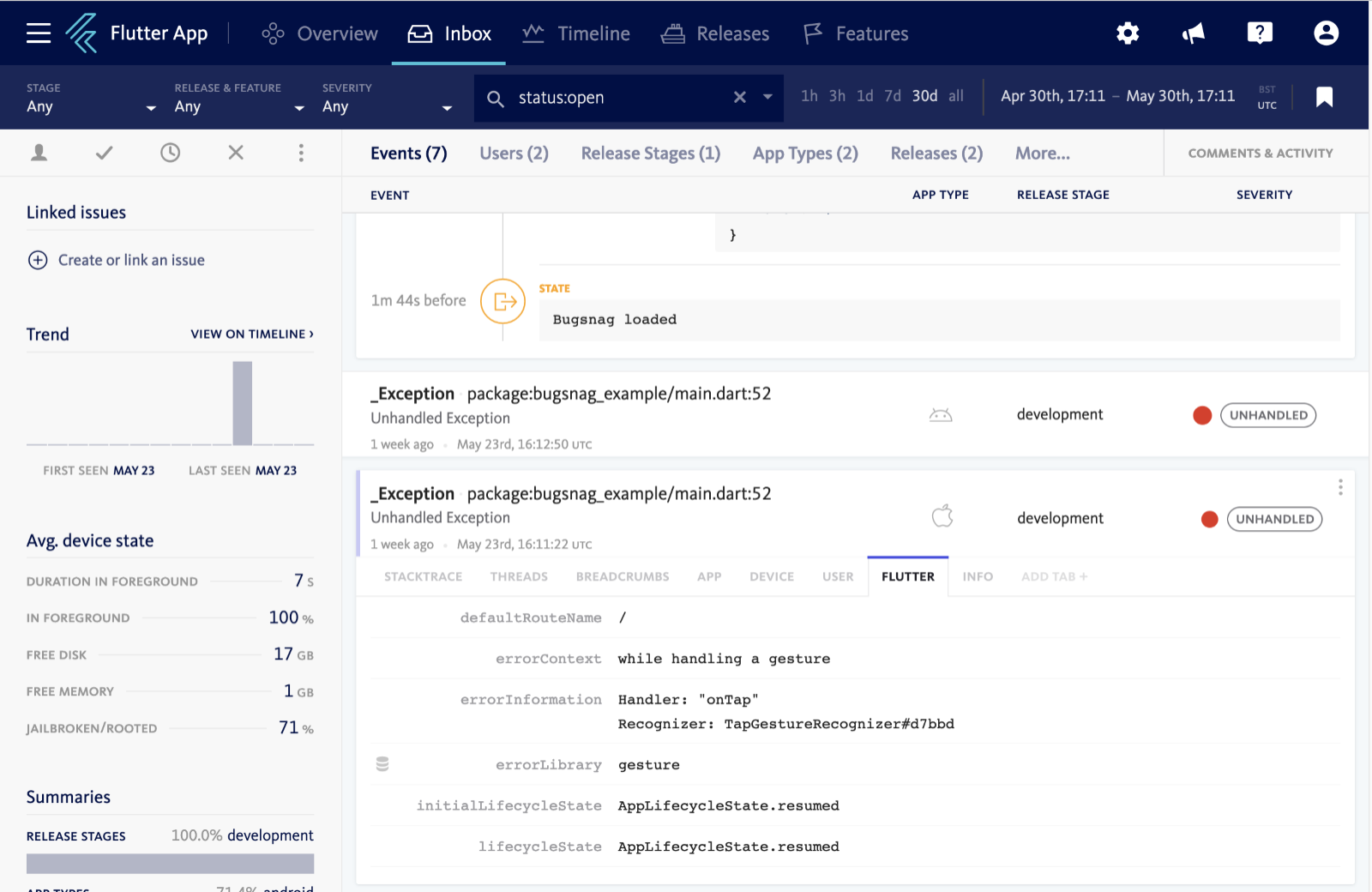The width and height of the screenshot is (1372, 892).
Task: Assign error using the person icon
Action: (39, 153)
